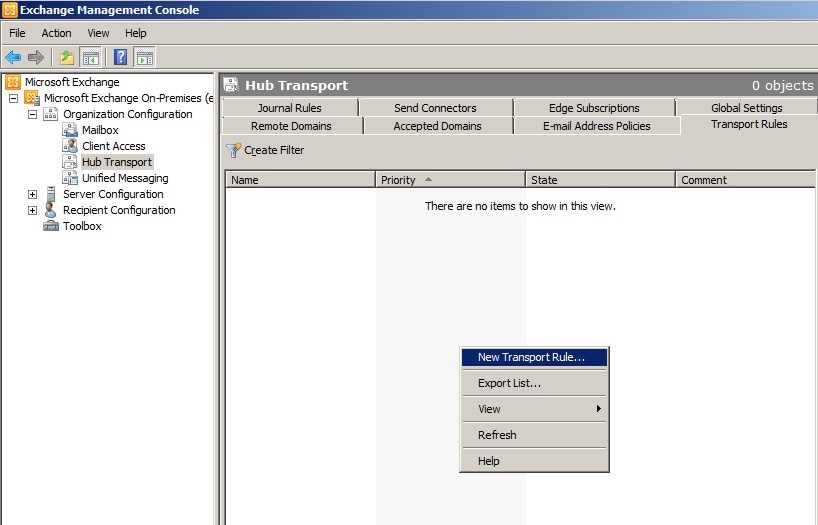The height and width of the screenshot is (525, 818).
Task: Open the View submenu arrow in context menu
Action: click(599, 409)
